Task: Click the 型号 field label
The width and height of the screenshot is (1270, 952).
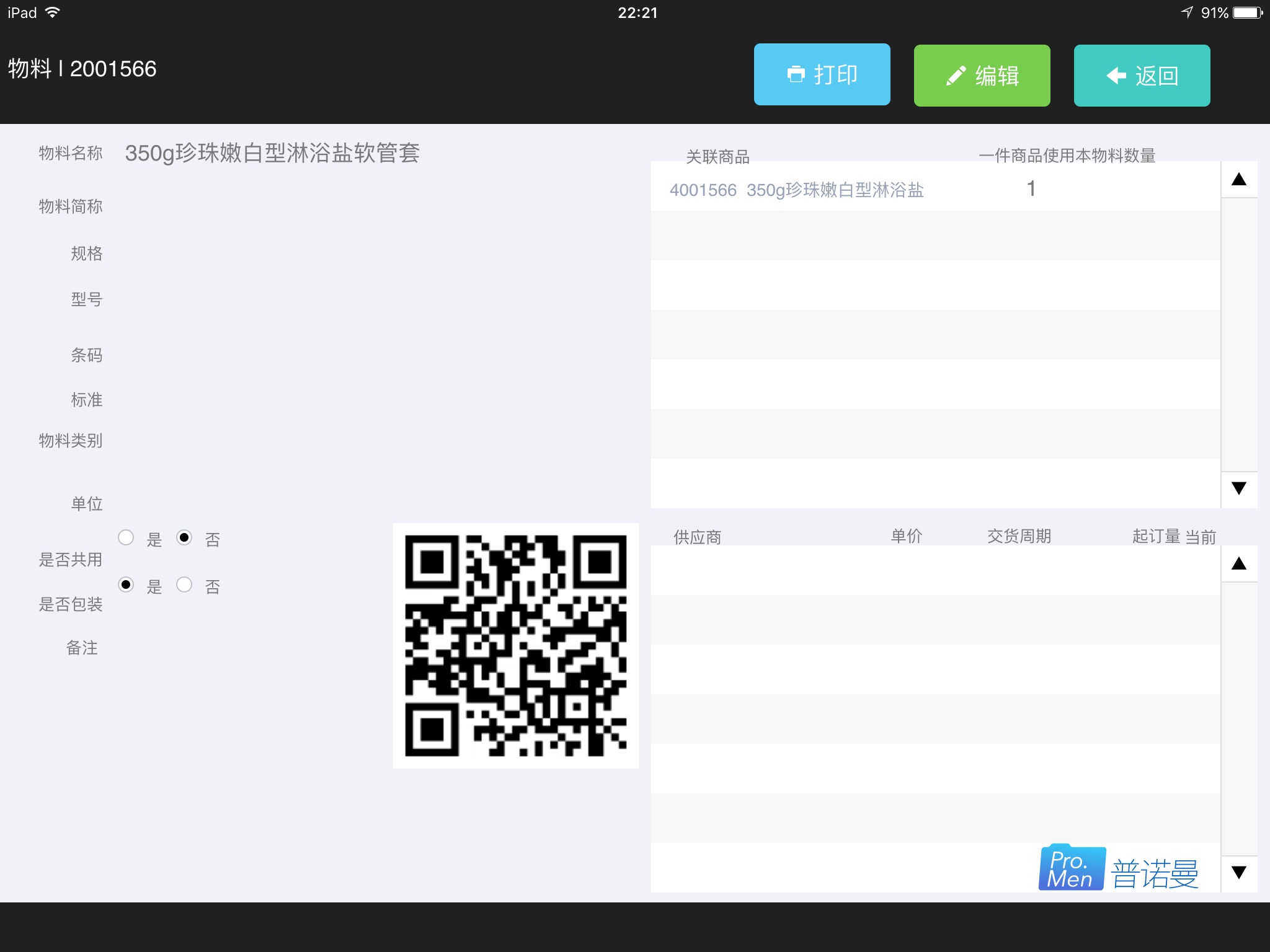Action: (x=87, y=299)
